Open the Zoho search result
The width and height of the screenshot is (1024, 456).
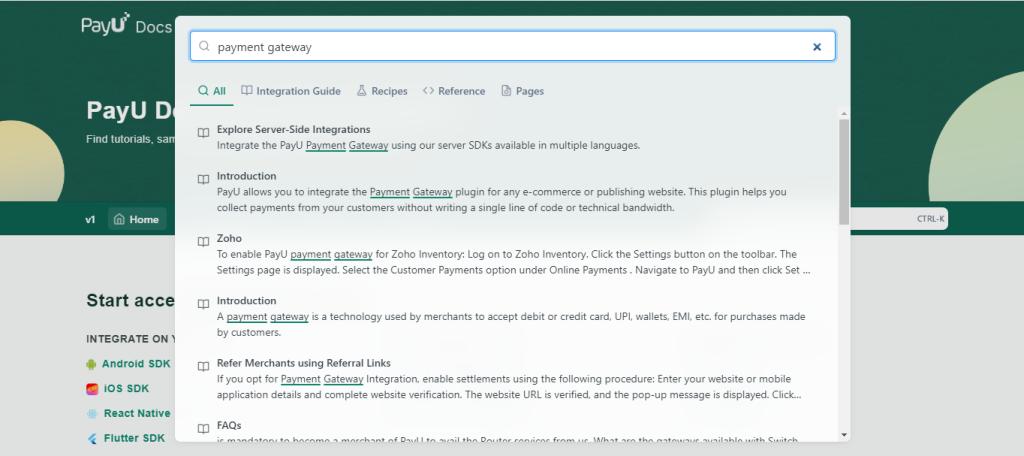(513, 254)
